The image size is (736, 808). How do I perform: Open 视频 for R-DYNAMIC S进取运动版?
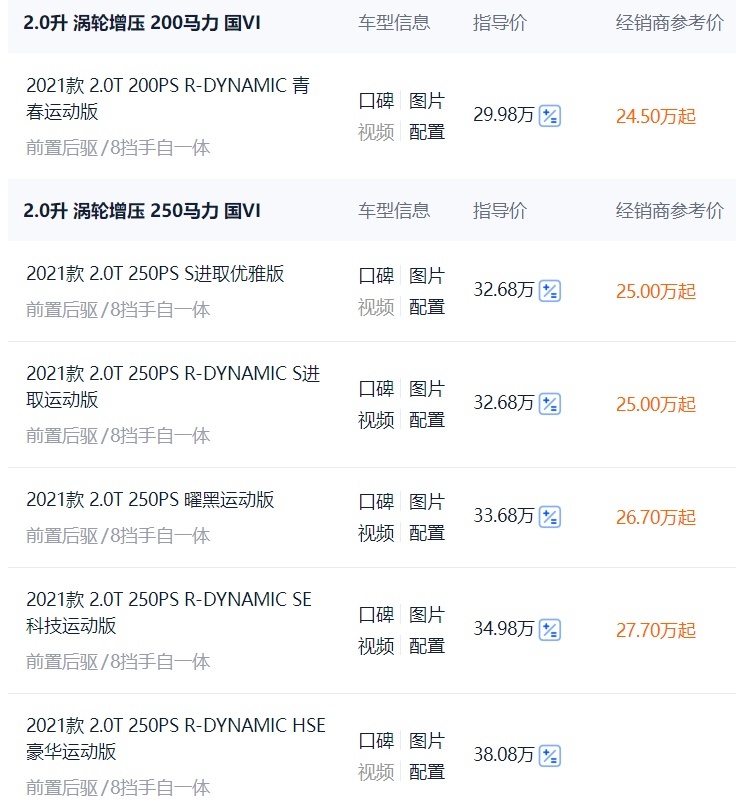(376, 420)
